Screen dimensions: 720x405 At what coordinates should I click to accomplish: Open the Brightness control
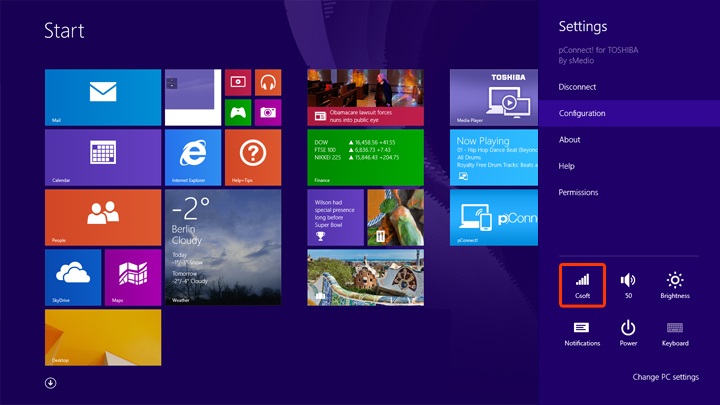pos(675,285)
